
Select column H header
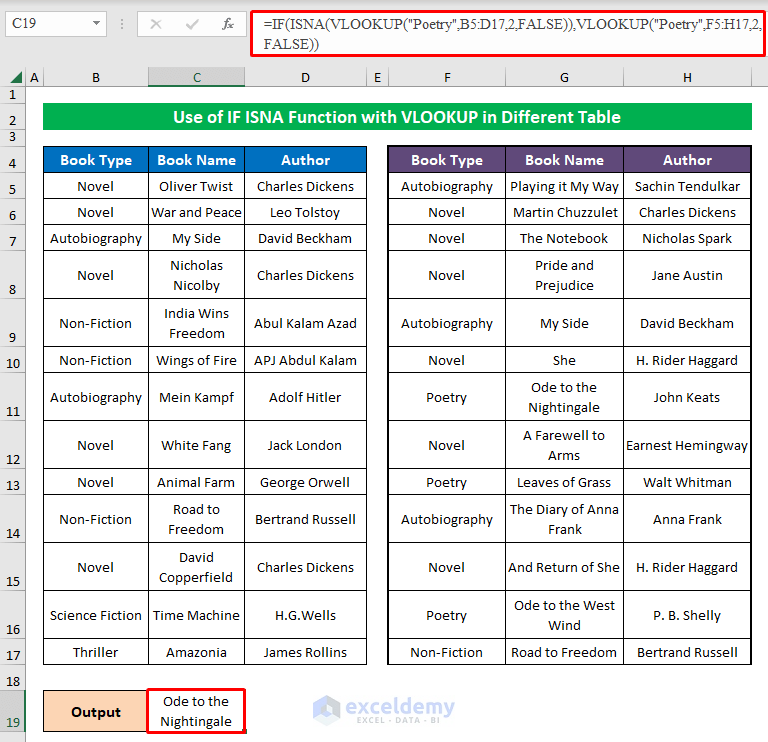click(x=687, y=77)
